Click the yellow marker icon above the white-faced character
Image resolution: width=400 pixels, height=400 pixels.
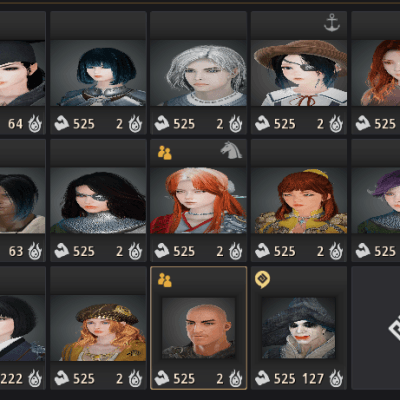click(263, 279)
